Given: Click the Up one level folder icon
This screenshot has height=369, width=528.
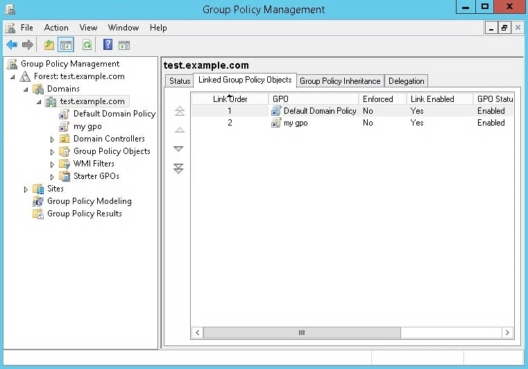Looking at the screenshot, I should coord(49,44).
